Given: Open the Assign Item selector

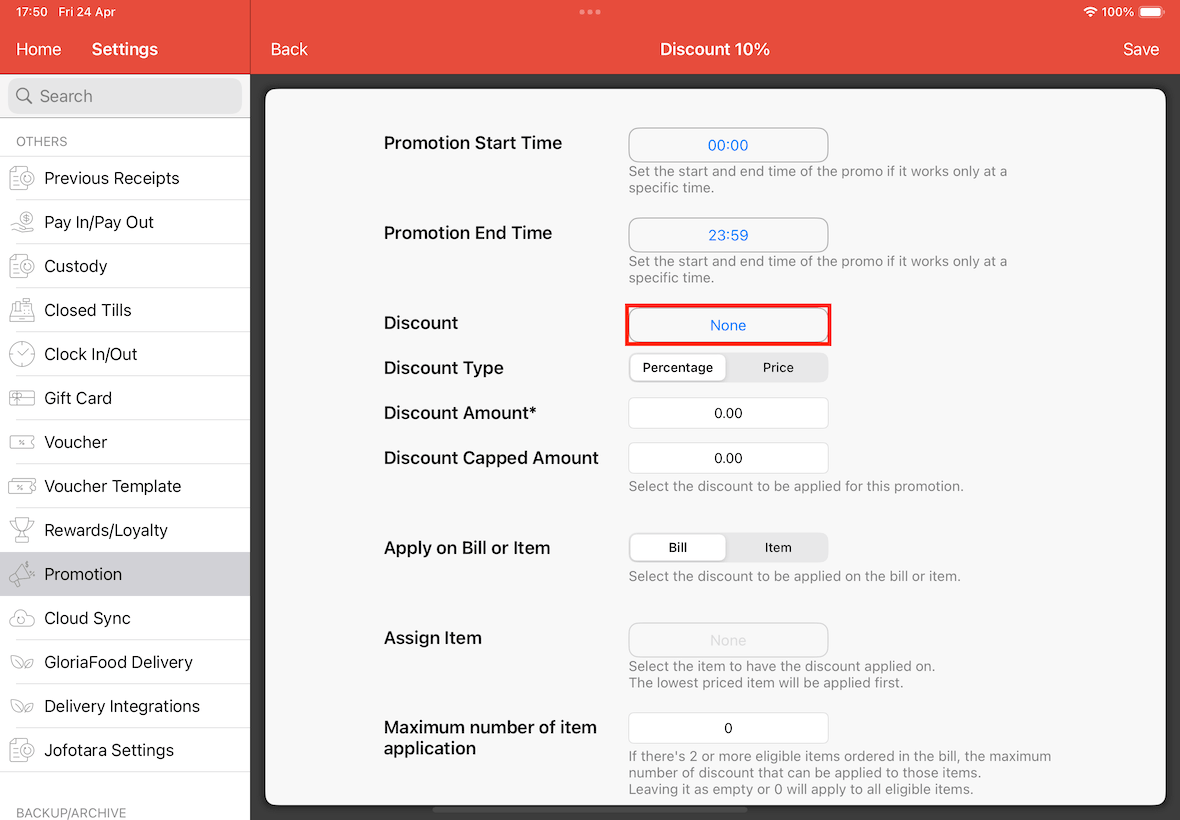Looking at the screenshot, I should coord(728,640).
